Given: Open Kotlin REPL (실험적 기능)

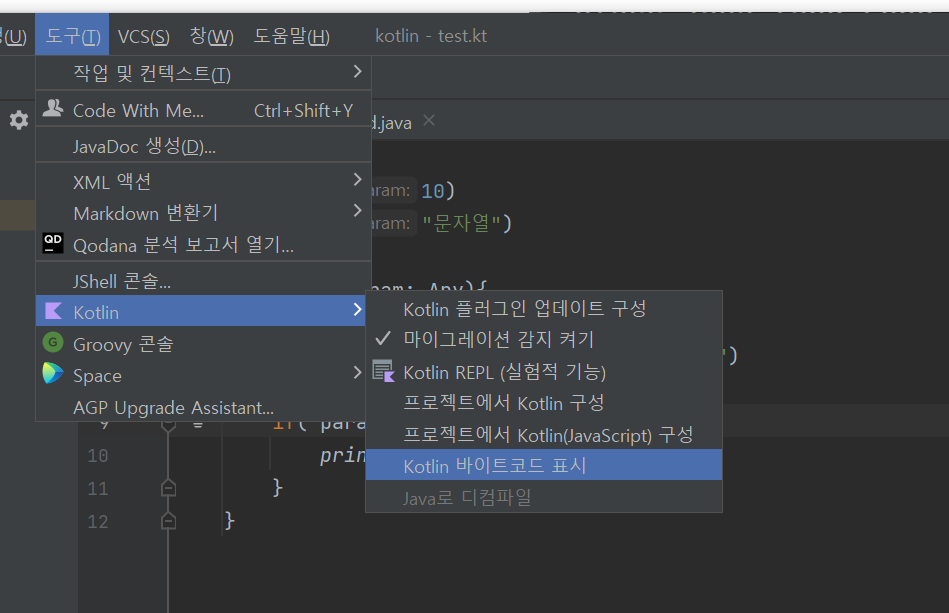Looking at the screenshot, I should [x=543, y=372].
